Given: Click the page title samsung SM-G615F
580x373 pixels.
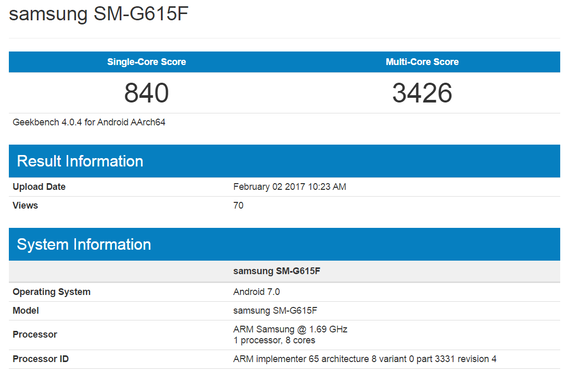Looking at the screenshot, I should click(99, 14).
